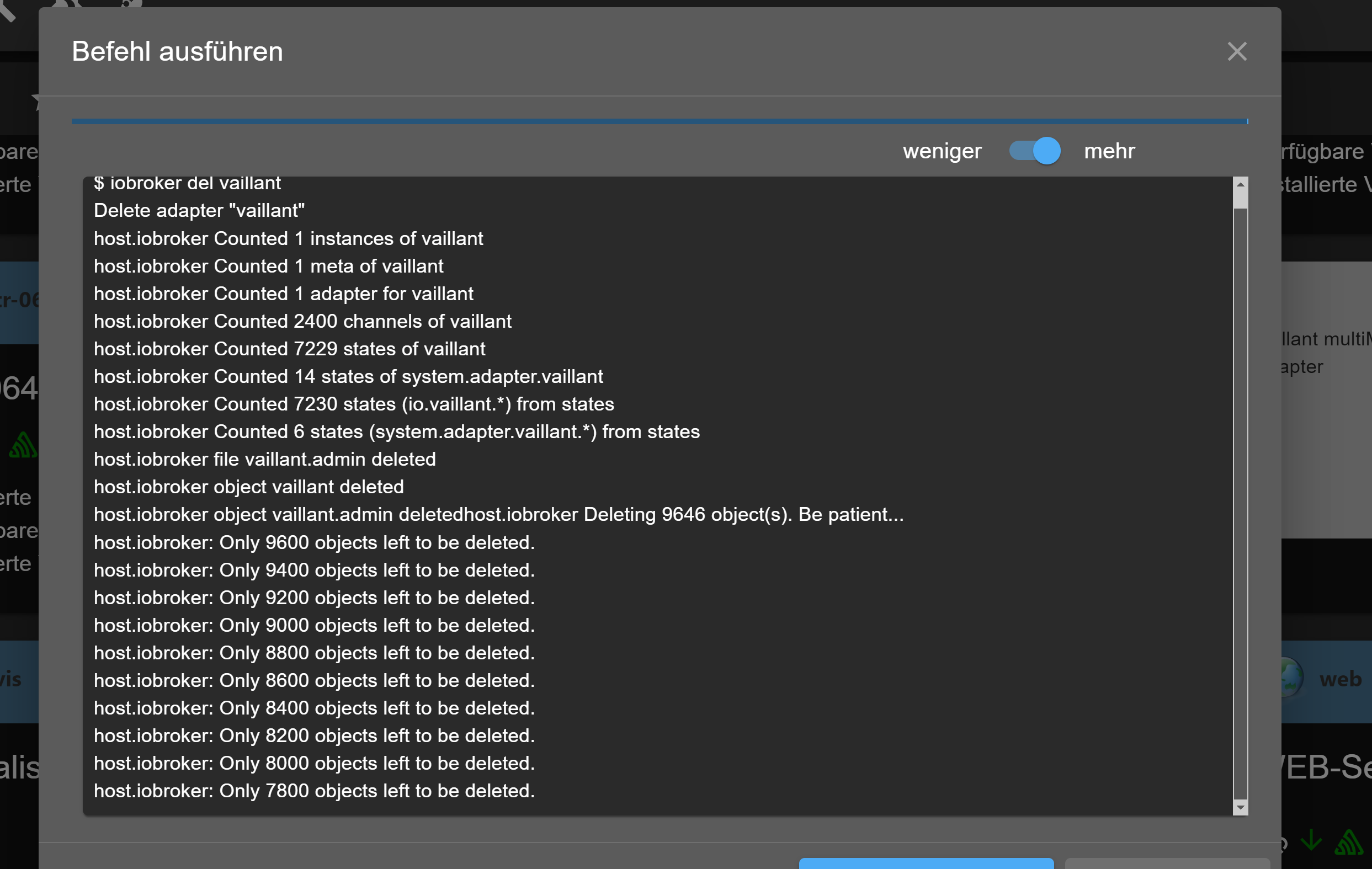Click the web adapter globe icon
The height and width of the screenshot is (869, 1372).
[1292, 678]
